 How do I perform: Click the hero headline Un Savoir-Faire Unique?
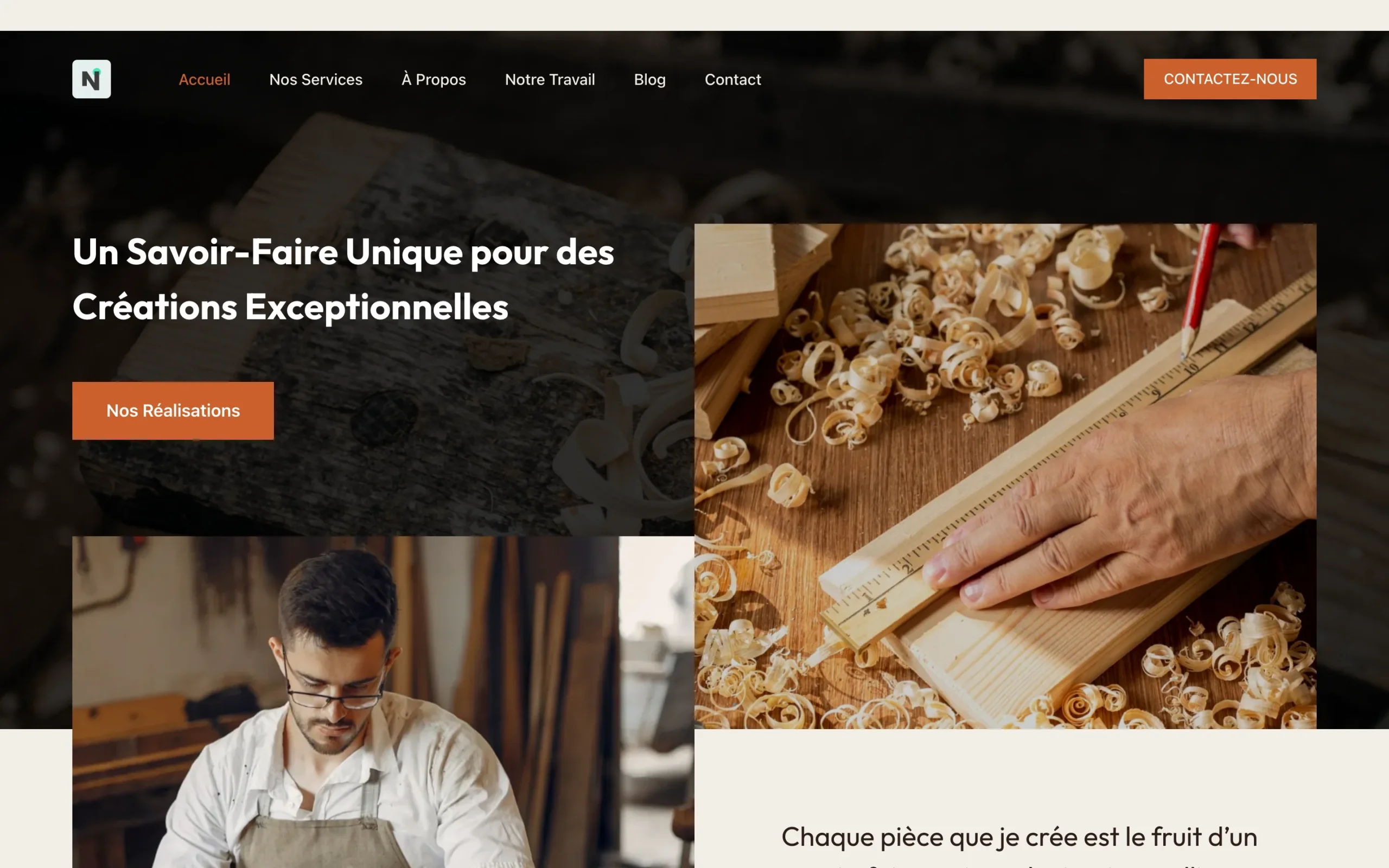point(343,253)
